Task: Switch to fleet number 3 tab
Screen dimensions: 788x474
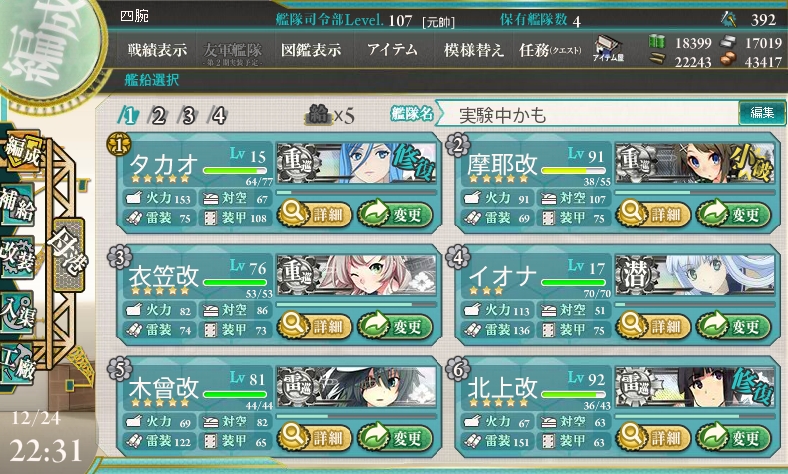Action: (188, 116)
